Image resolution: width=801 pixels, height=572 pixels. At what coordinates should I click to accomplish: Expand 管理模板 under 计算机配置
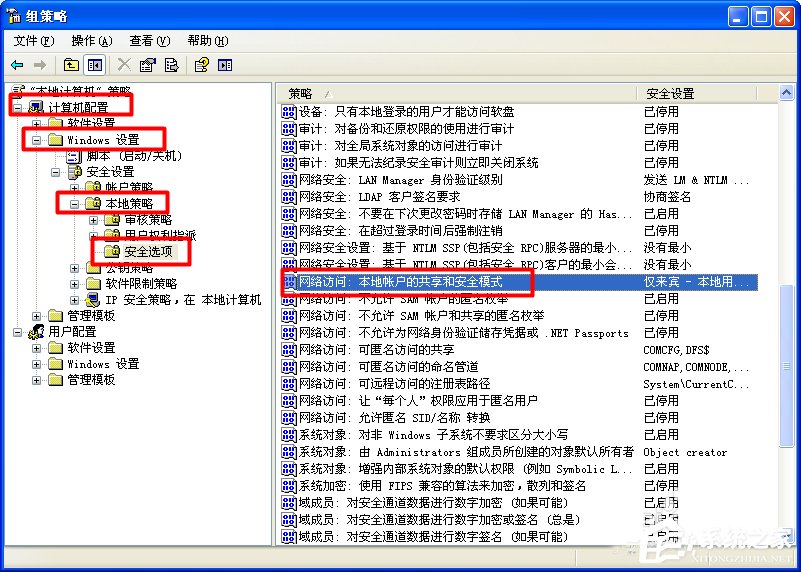[x=36, y=316]
